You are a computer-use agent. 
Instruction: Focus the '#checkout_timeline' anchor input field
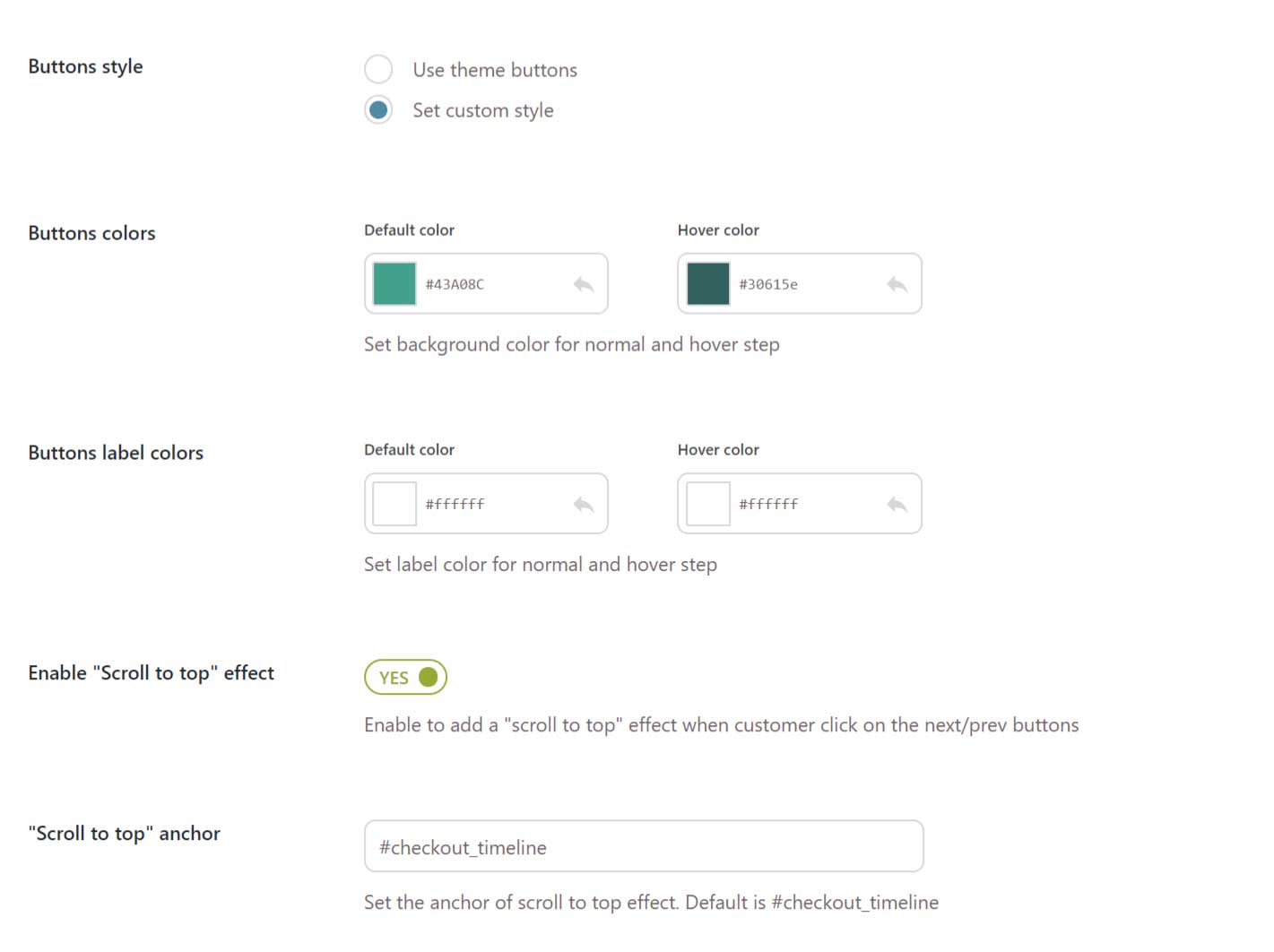tap(644, 846)
